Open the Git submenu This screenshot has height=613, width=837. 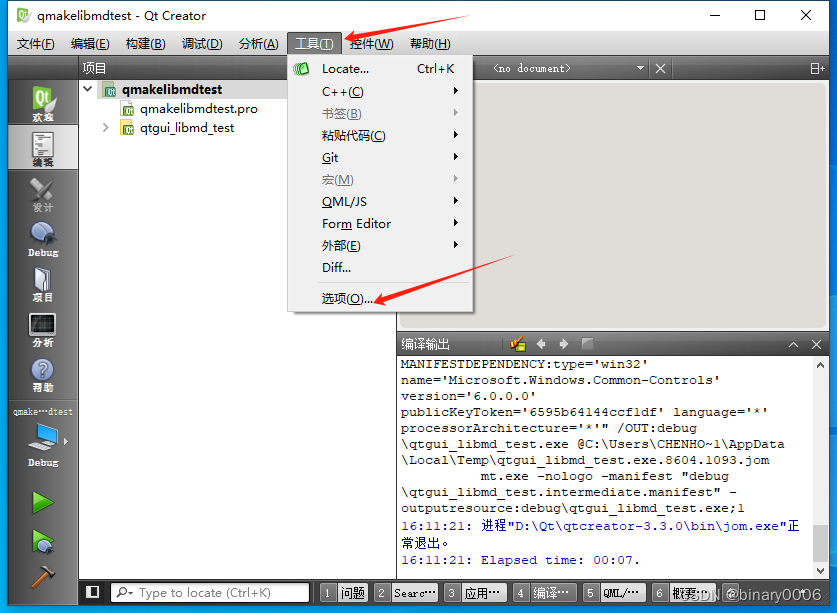click(380, 157)
